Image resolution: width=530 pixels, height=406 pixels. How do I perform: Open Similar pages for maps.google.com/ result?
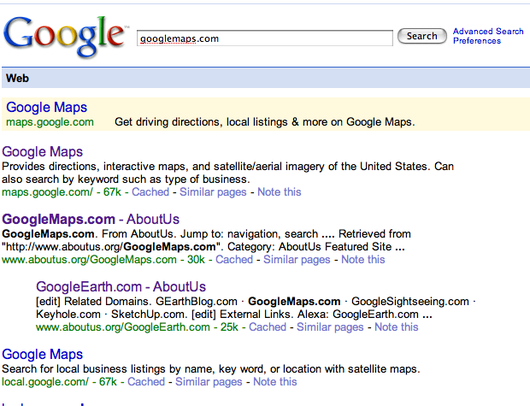pyautogui.click(x=213, y=192)
